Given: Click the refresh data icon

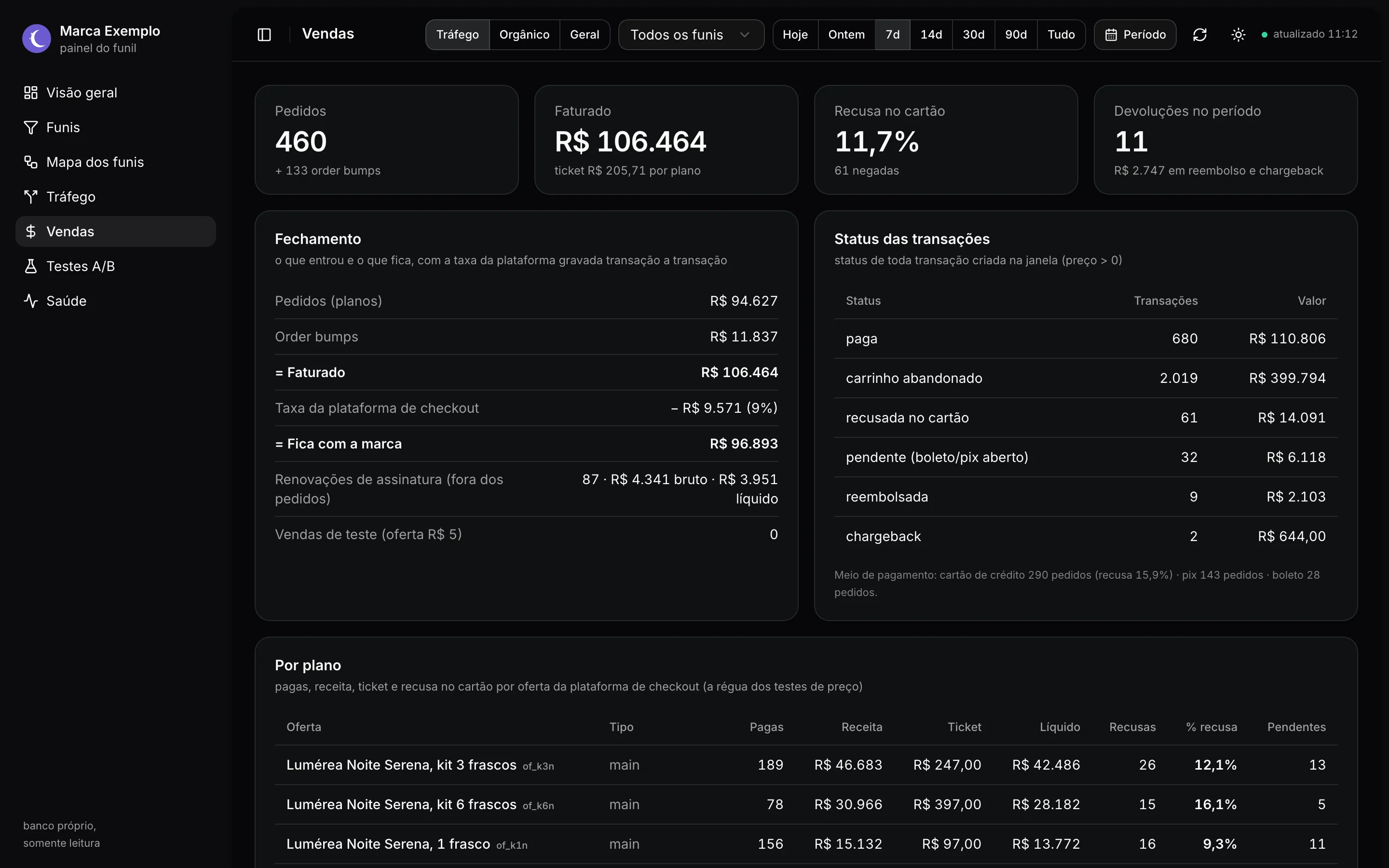Looking at the screenshot, I should [x=1199, y=34].
